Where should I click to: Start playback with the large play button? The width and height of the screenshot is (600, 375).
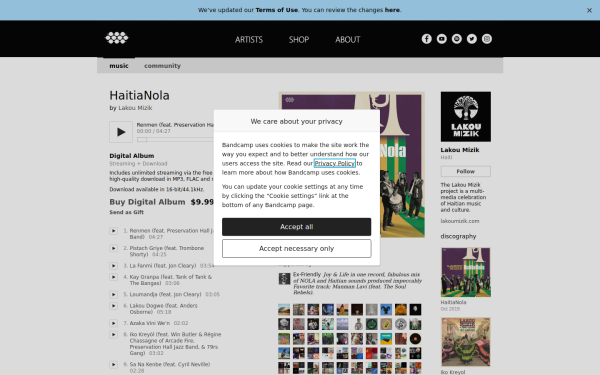point(121,132)
